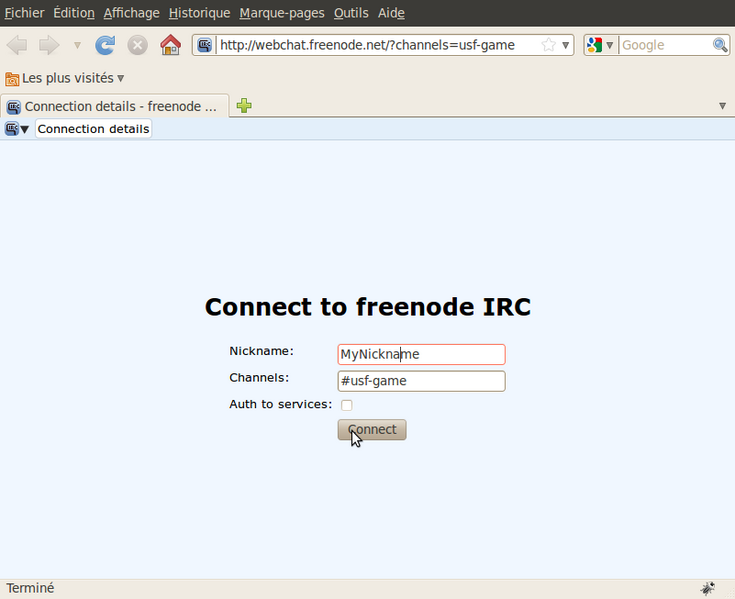Open the Fichier menu
The image size is (735, 599).
[24, 13]
